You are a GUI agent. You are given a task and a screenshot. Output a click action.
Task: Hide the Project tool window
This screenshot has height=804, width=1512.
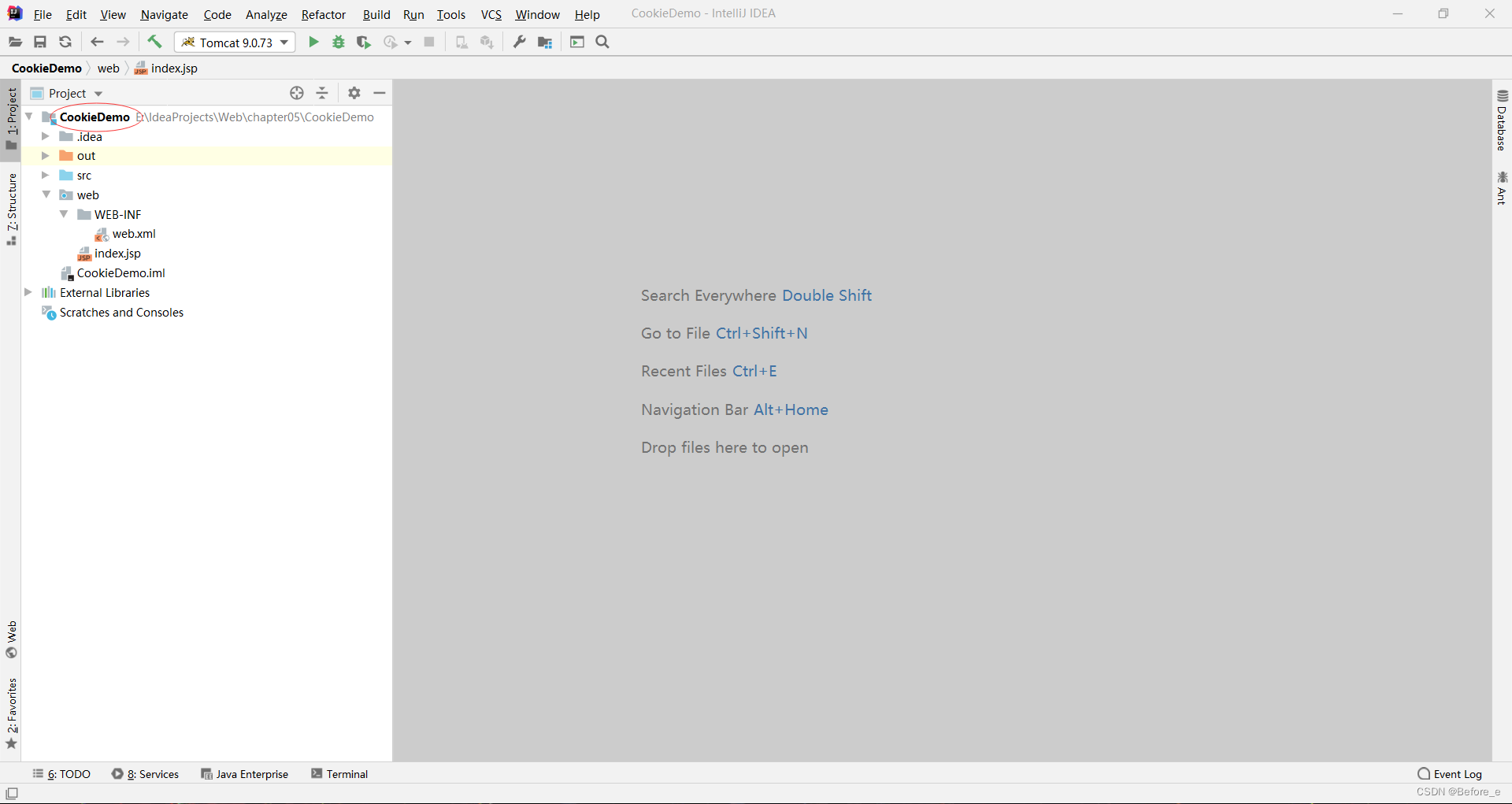click(380, 93)
